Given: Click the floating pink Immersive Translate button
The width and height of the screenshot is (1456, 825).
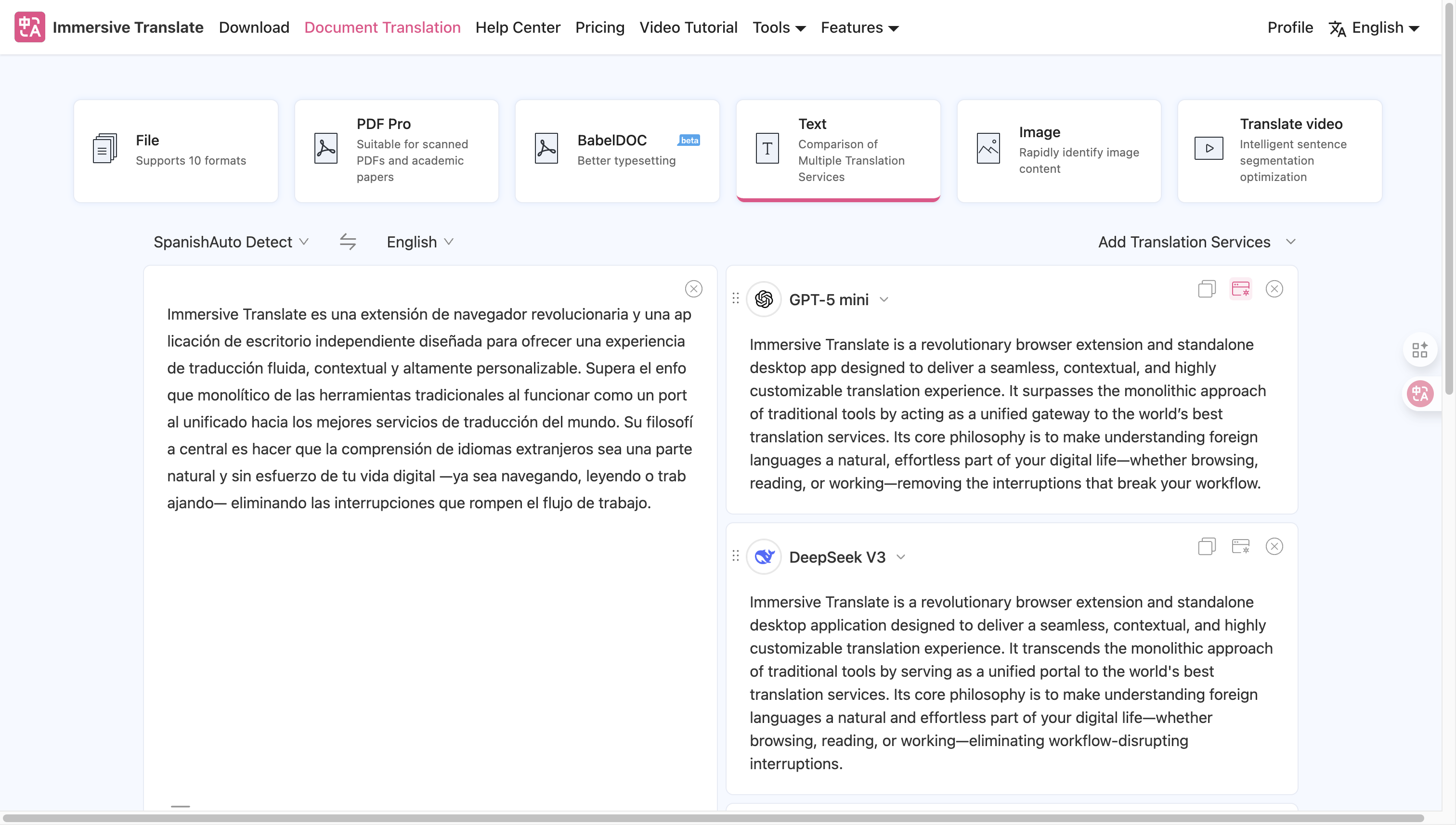Looking at the screenshot, I should (1420, 393).
